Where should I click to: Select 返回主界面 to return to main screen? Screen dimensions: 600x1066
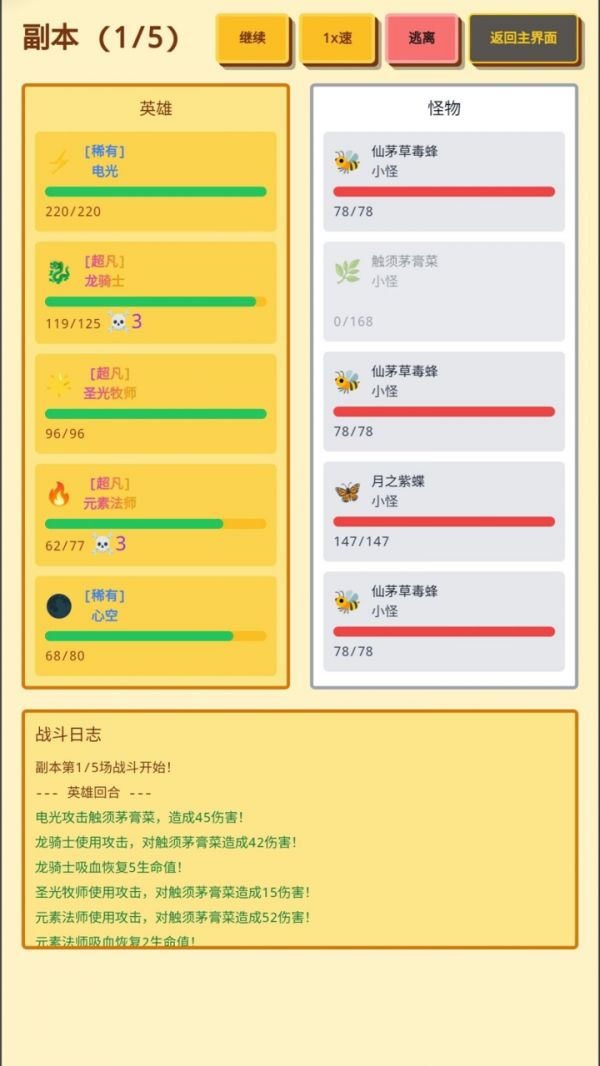click(x=526, y=37)
